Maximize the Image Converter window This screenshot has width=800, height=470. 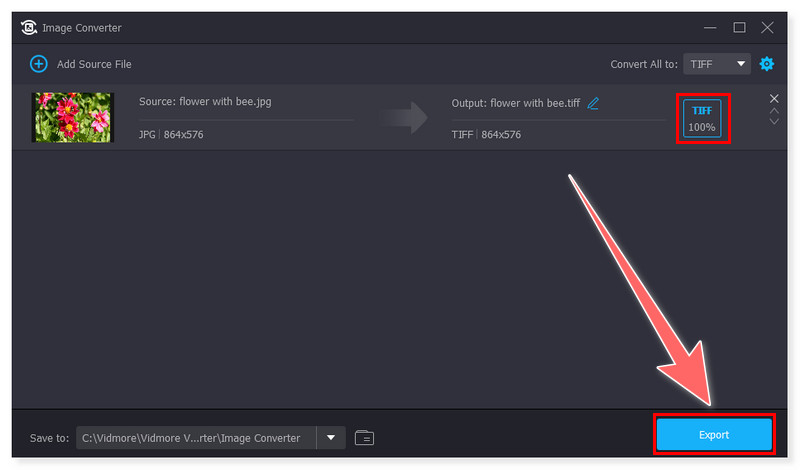739,27
